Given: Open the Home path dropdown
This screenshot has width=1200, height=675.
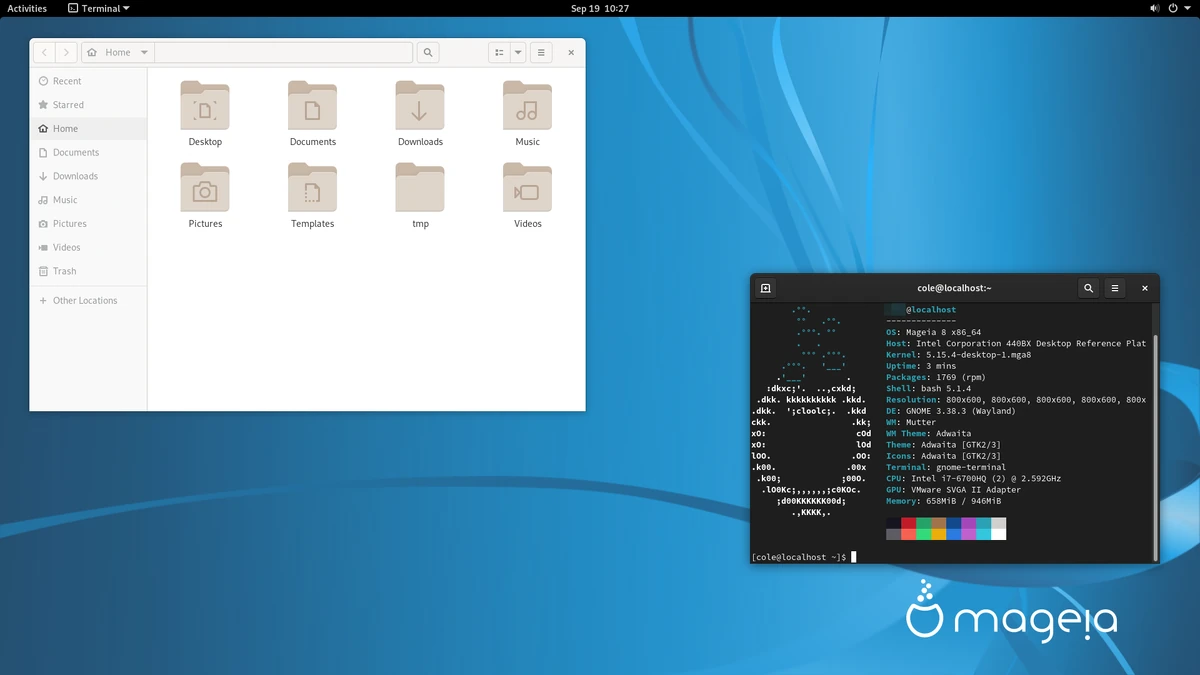Looking at the screenshot, I should tap(144, 52).
